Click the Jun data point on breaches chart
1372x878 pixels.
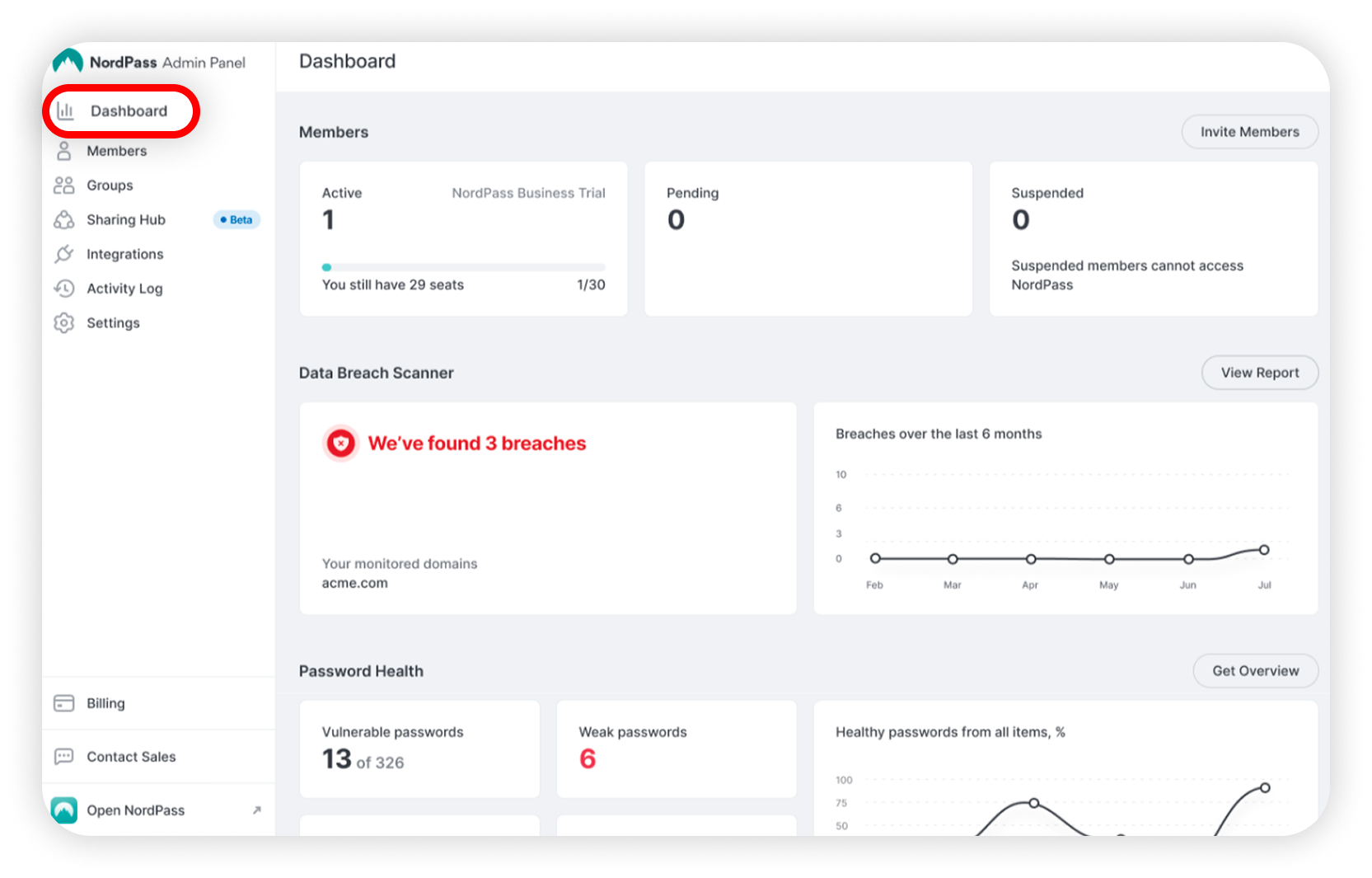point(1188,559)
